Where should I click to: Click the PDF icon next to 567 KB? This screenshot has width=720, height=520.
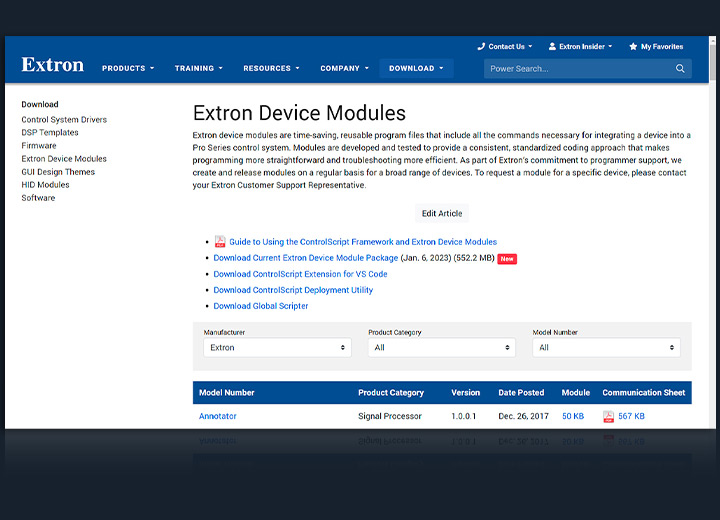(x=608, y=416)
